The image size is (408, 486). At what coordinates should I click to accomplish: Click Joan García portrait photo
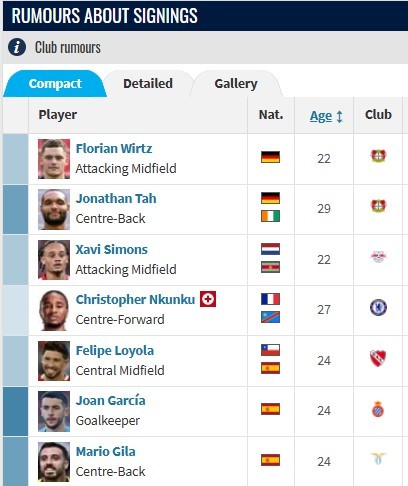[54, 411]
